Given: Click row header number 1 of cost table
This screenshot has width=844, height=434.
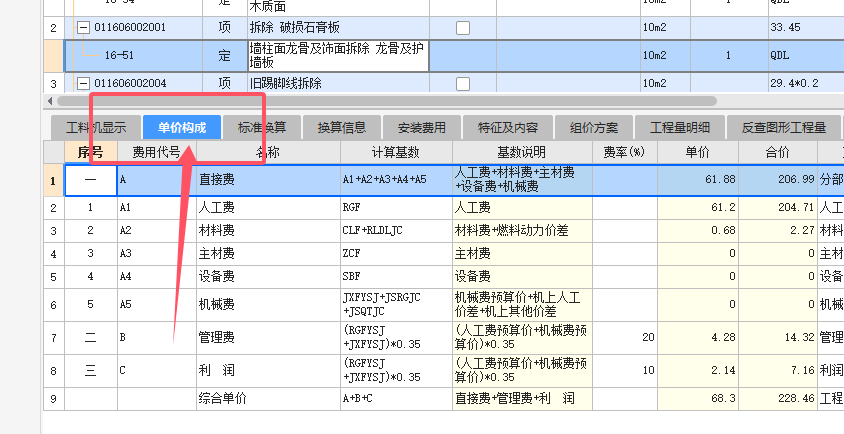Looking at the screenshot, I should click(x=53, y=180).
